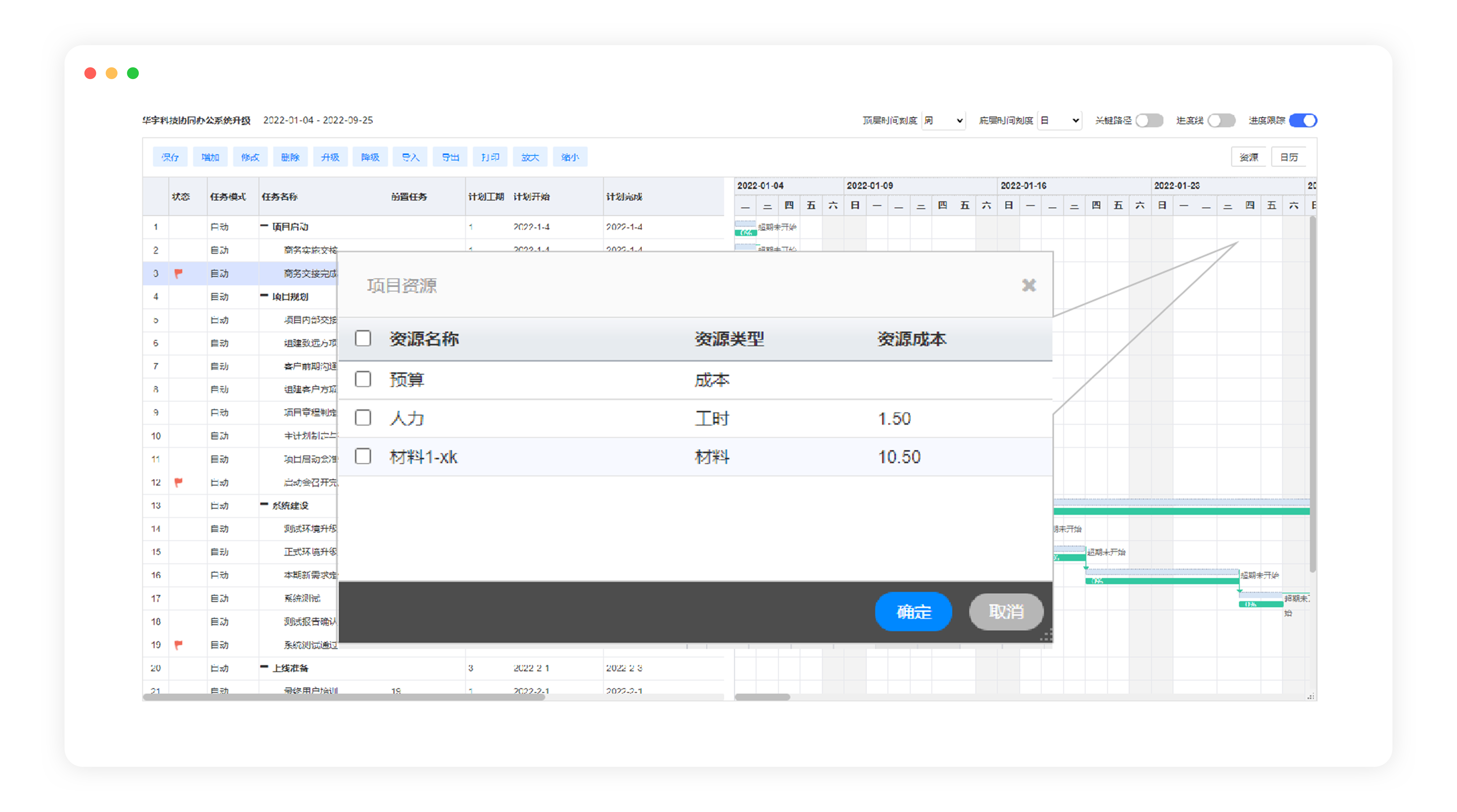This screenshot has width=1457, height=812.
Task: Click the 删除 toolbar button
Action: coord(290,157)
